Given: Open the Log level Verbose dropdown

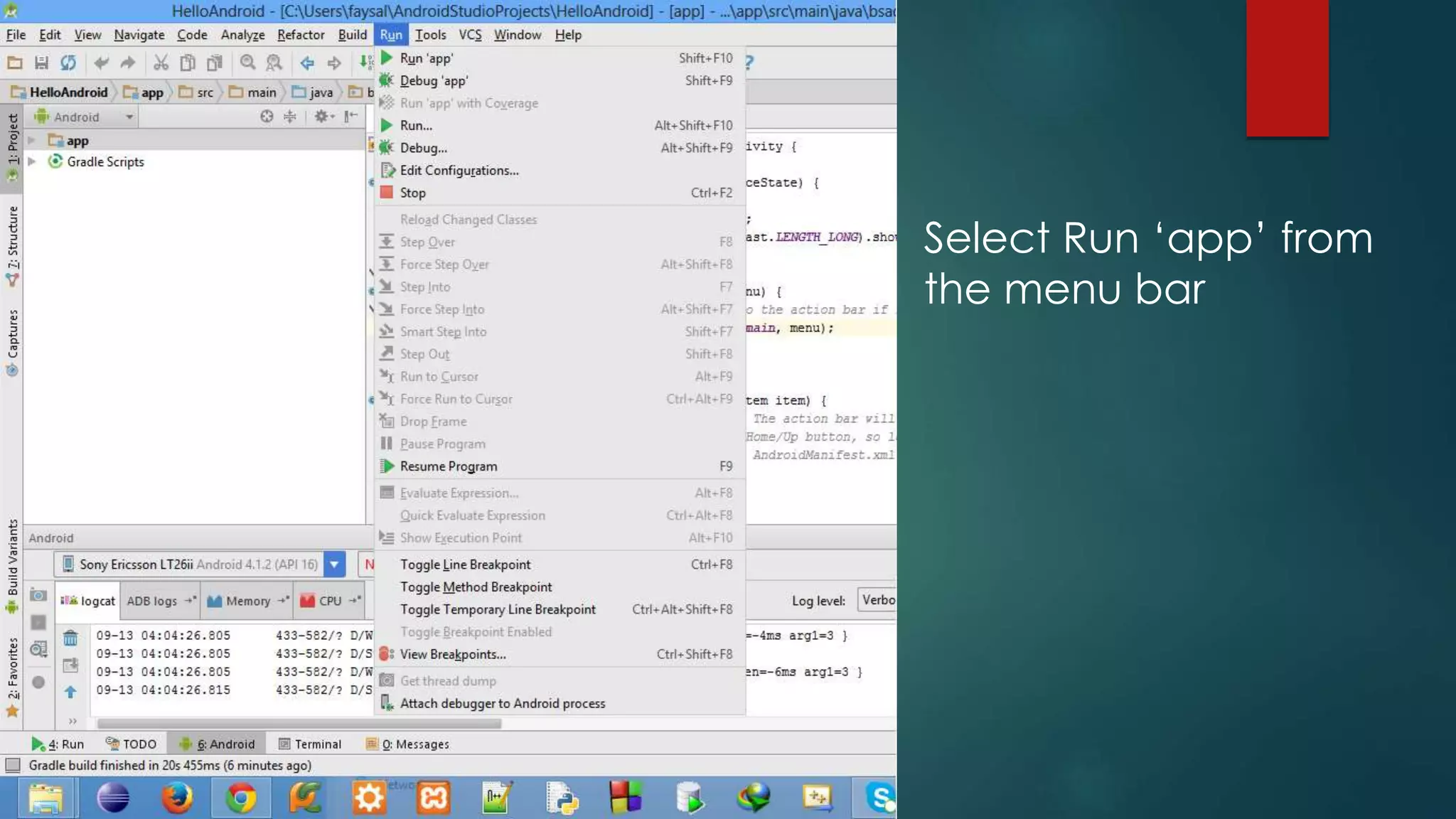Looking at the screenshot, I should (x=877, y=600).
